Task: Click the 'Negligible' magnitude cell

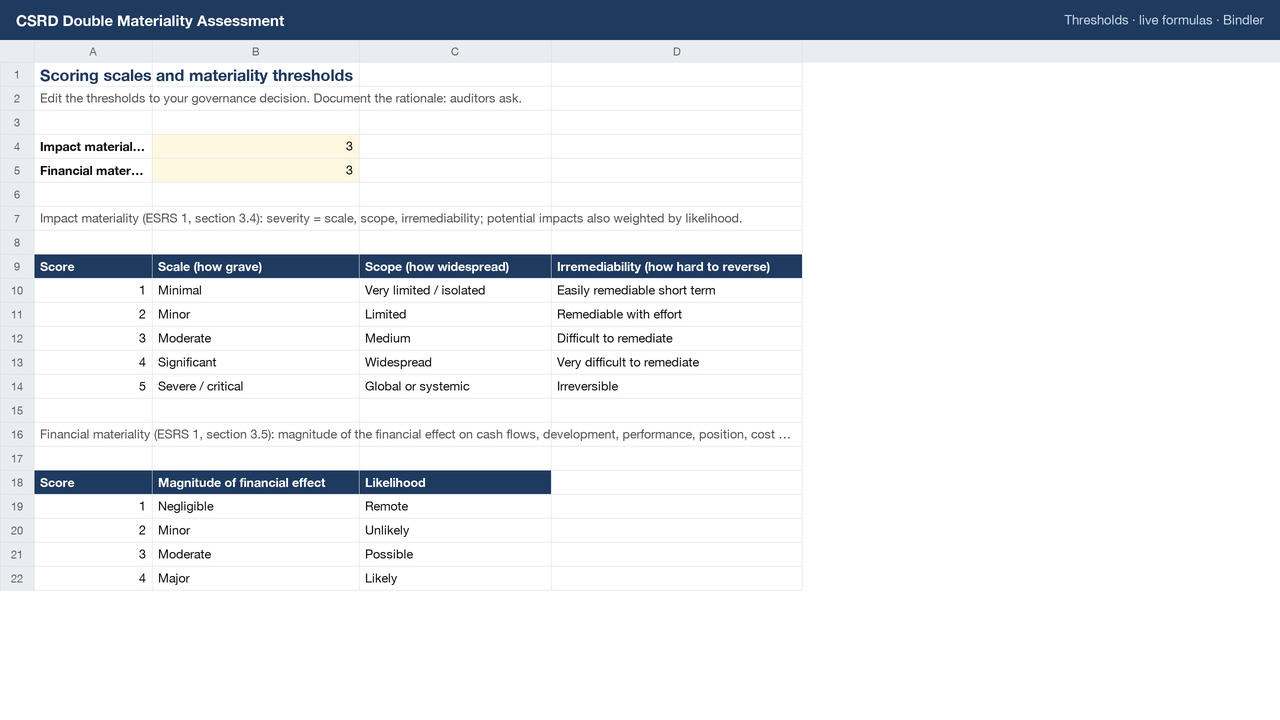Action: coord(256,507)
